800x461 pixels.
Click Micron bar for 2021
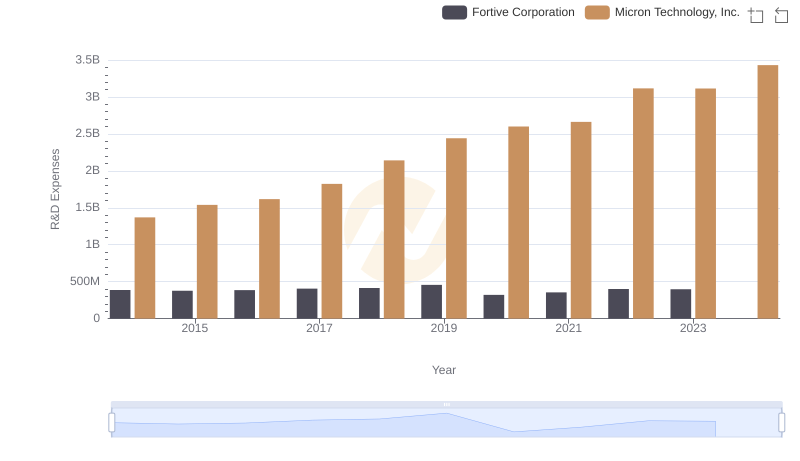point(581,220)
